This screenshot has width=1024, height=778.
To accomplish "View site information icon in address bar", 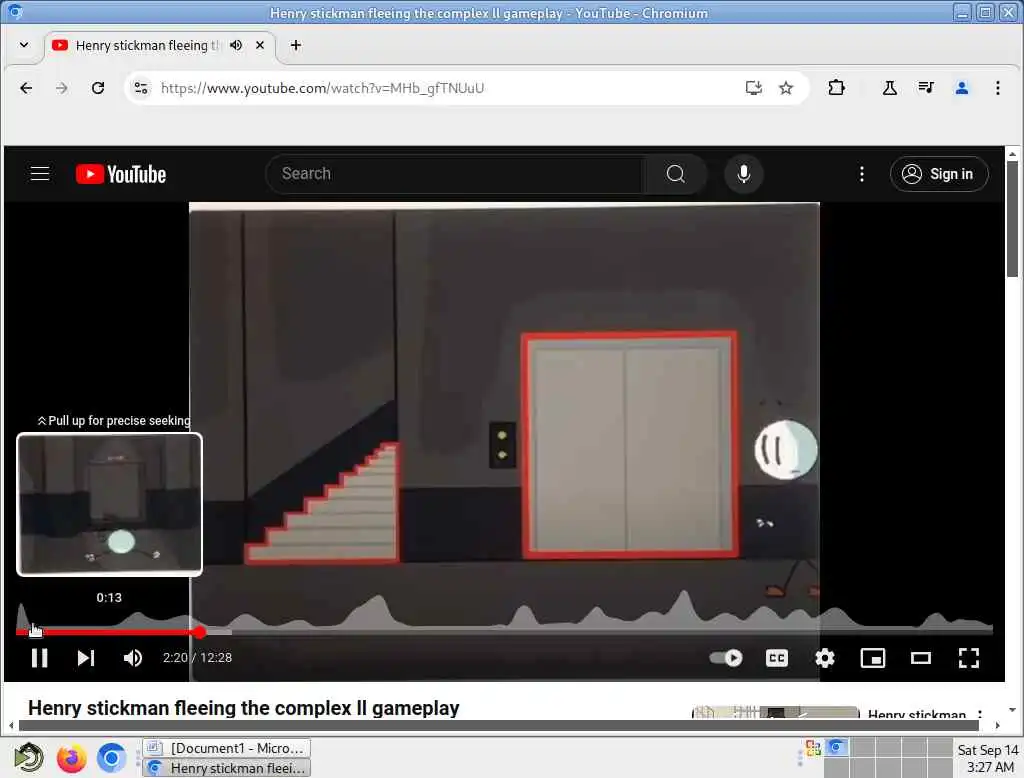I will point(141,88).
